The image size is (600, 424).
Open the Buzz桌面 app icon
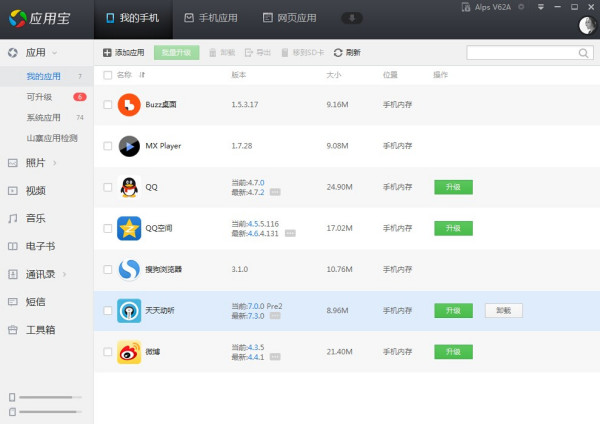129,104
